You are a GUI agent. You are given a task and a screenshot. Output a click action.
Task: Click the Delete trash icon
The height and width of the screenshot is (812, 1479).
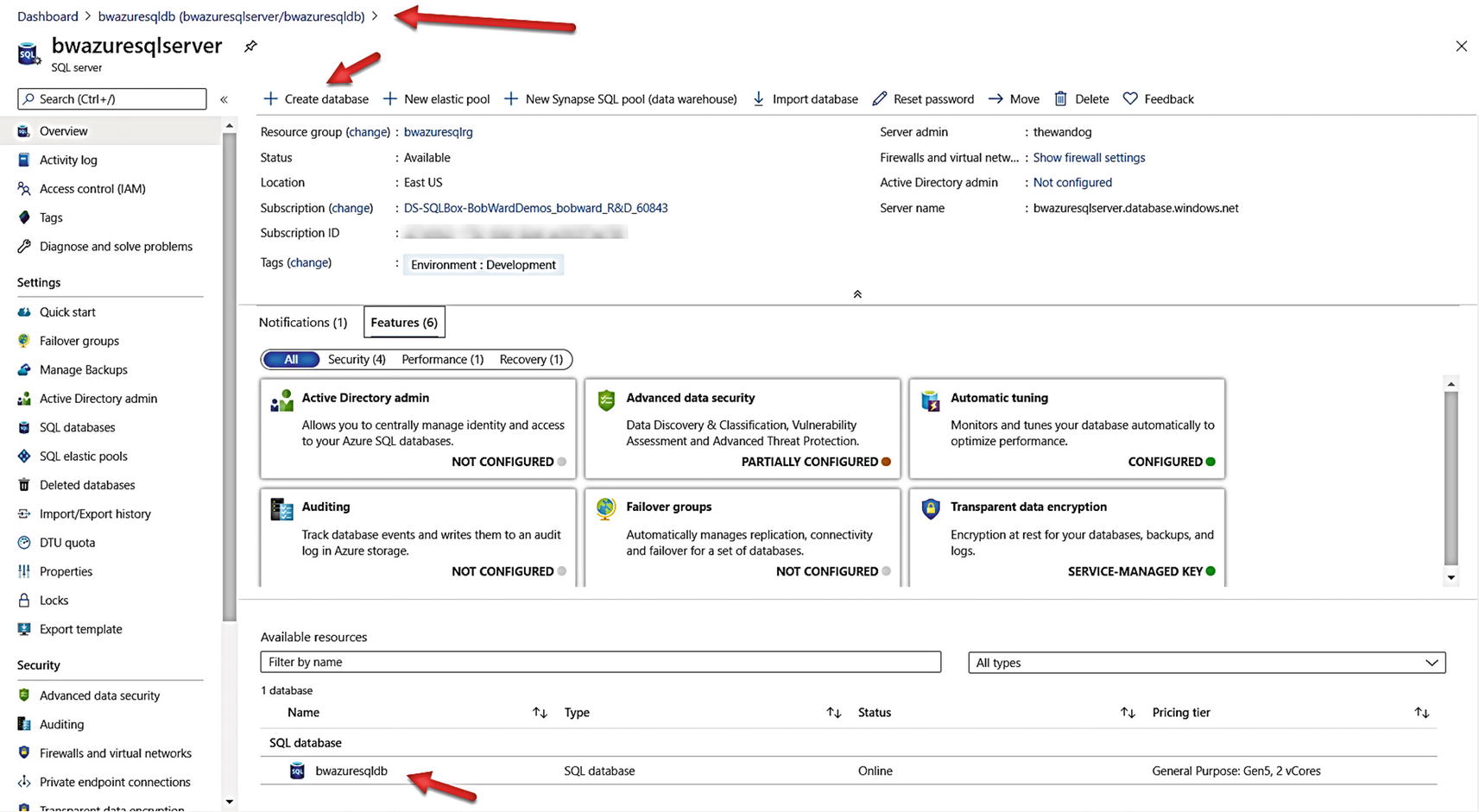pos(1060,98)
